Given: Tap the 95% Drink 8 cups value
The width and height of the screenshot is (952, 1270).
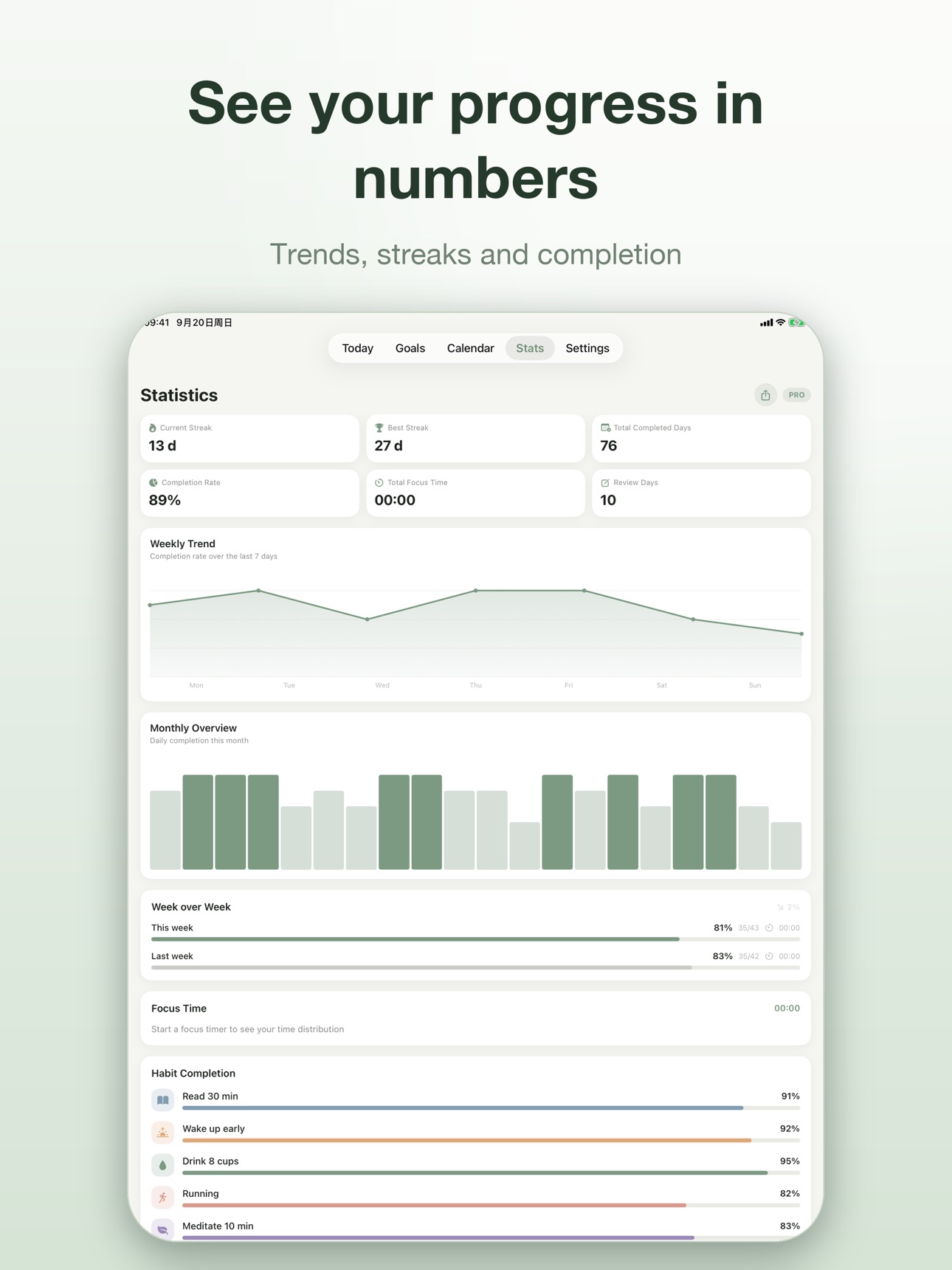Looking at the screenshot, I should click(x=790, y=1161).
